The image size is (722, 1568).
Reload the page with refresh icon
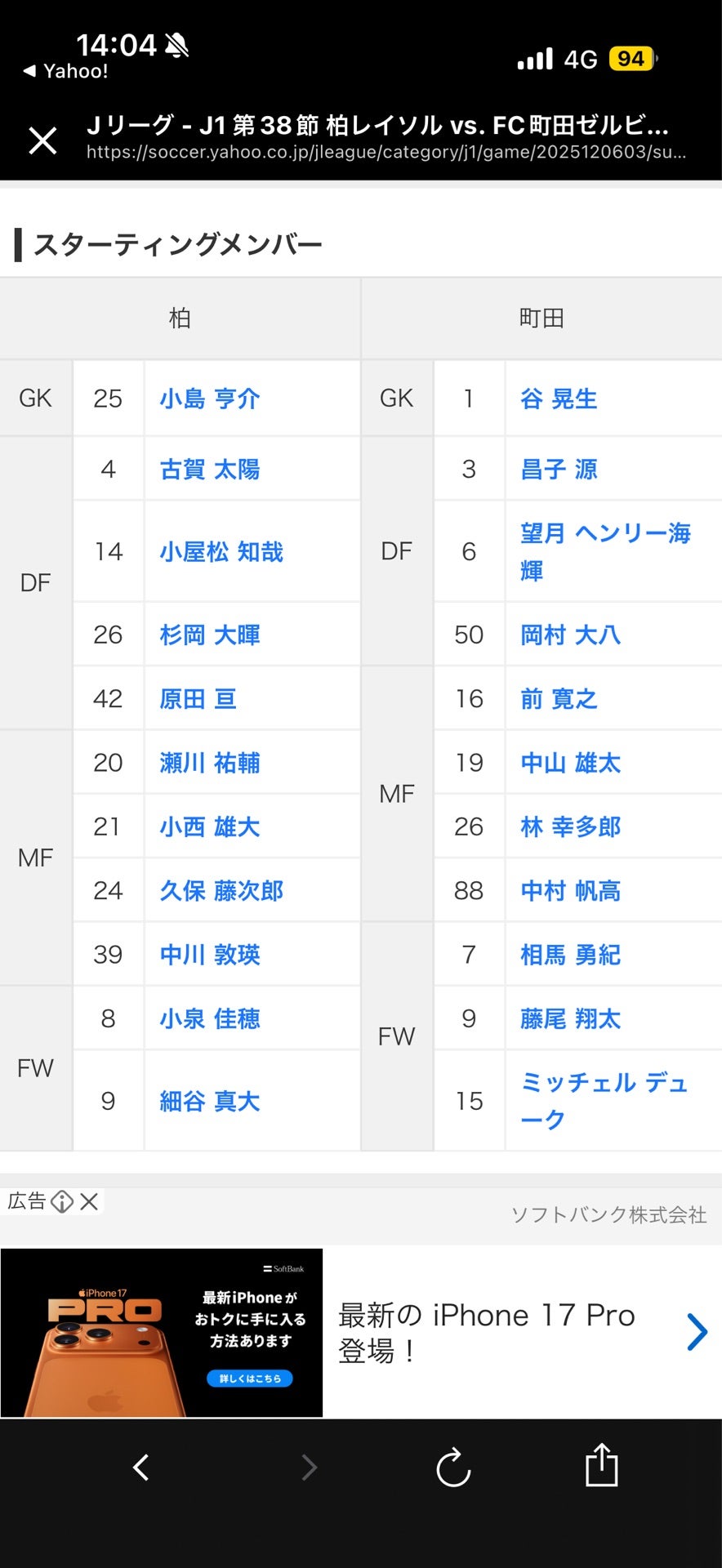tap(453, 1468)
